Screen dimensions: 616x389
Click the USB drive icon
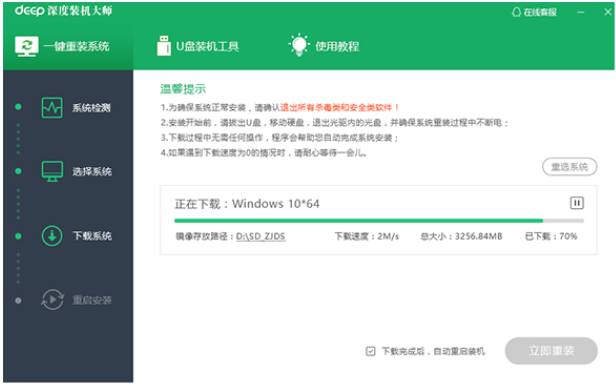[x=164, y=46]
